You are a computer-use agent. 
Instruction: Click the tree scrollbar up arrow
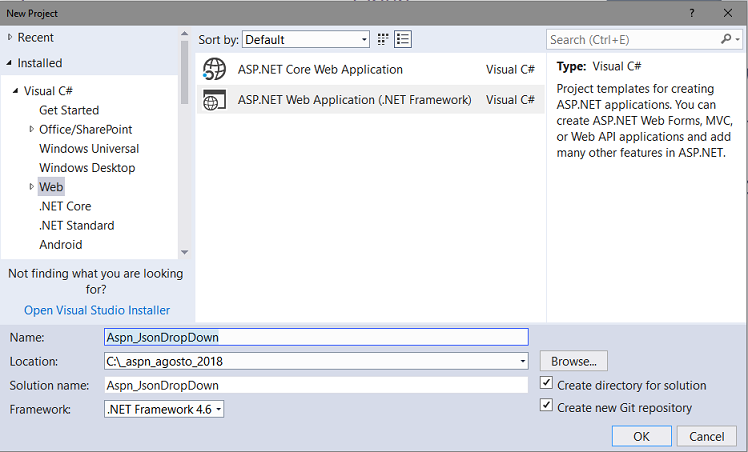click(185, 33)
